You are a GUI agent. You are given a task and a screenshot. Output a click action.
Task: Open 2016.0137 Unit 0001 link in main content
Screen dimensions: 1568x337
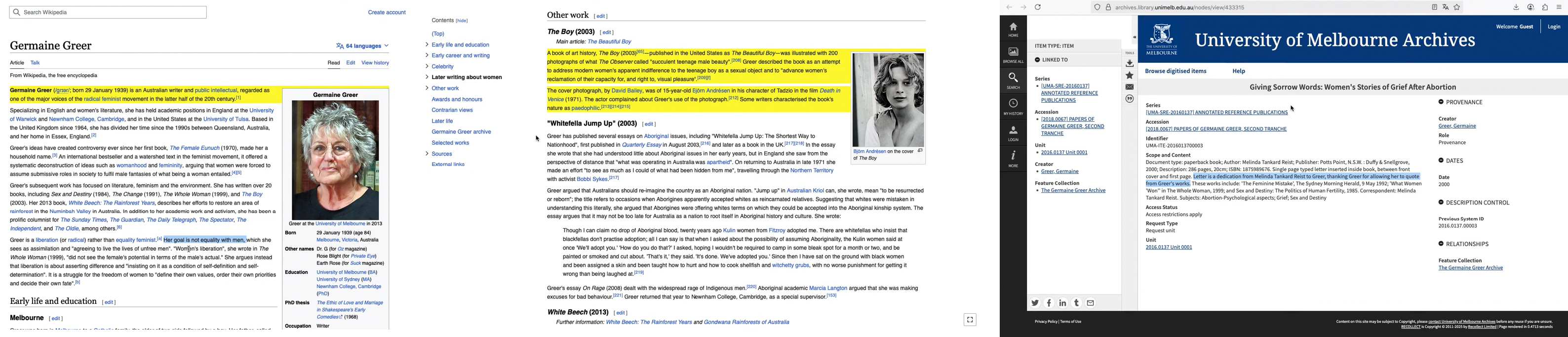pyautogui.click(x=1169, y=248)
